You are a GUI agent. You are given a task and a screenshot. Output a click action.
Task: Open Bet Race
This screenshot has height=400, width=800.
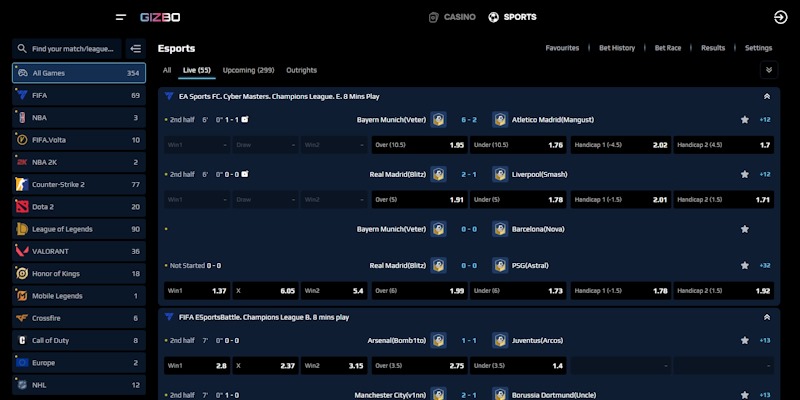click(668, 48)
